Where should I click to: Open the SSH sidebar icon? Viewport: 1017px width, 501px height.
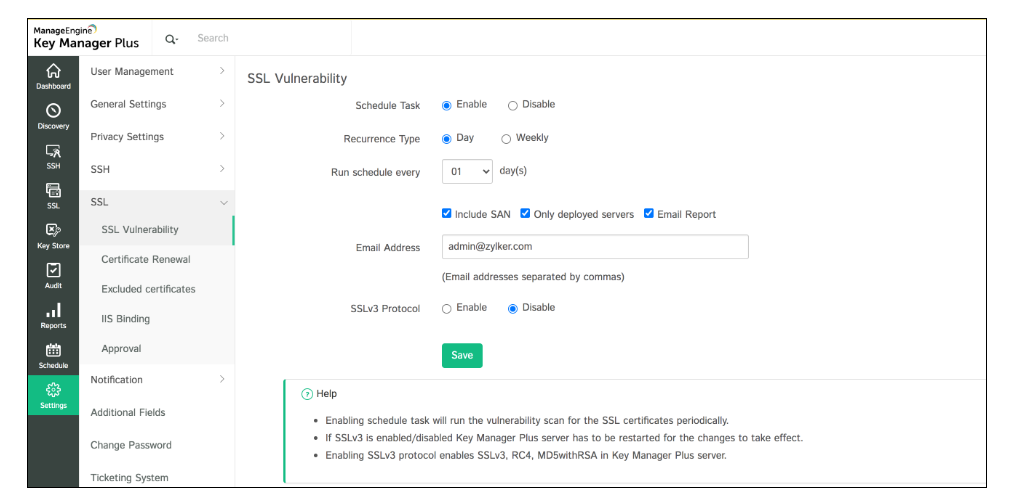click(53, 152)
